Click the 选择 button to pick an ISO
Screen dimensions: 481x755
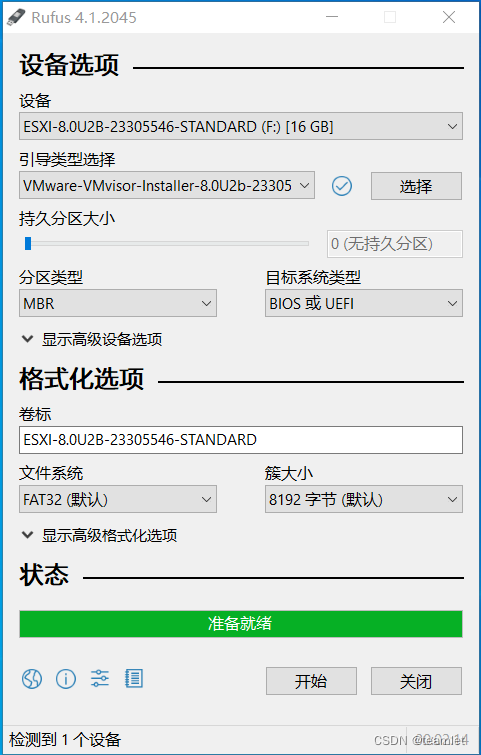tap(416, 186)
